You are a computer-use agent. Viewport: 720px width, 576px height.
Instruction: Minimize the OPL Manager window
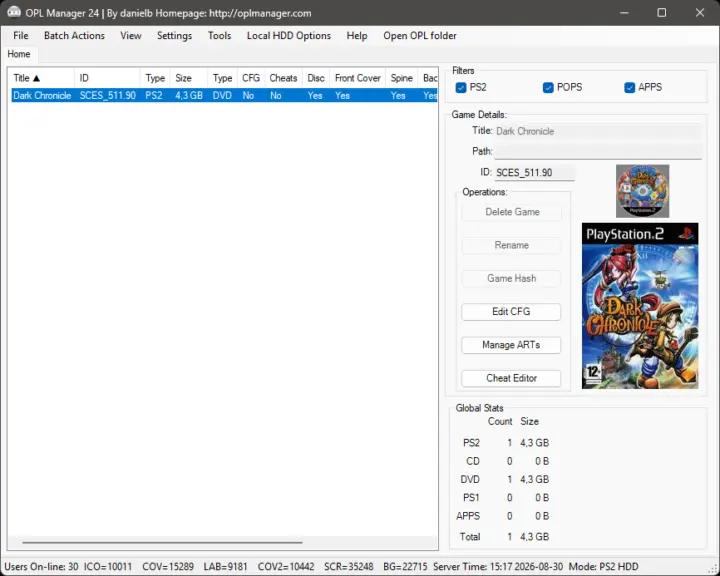click(x=624, y=12)
